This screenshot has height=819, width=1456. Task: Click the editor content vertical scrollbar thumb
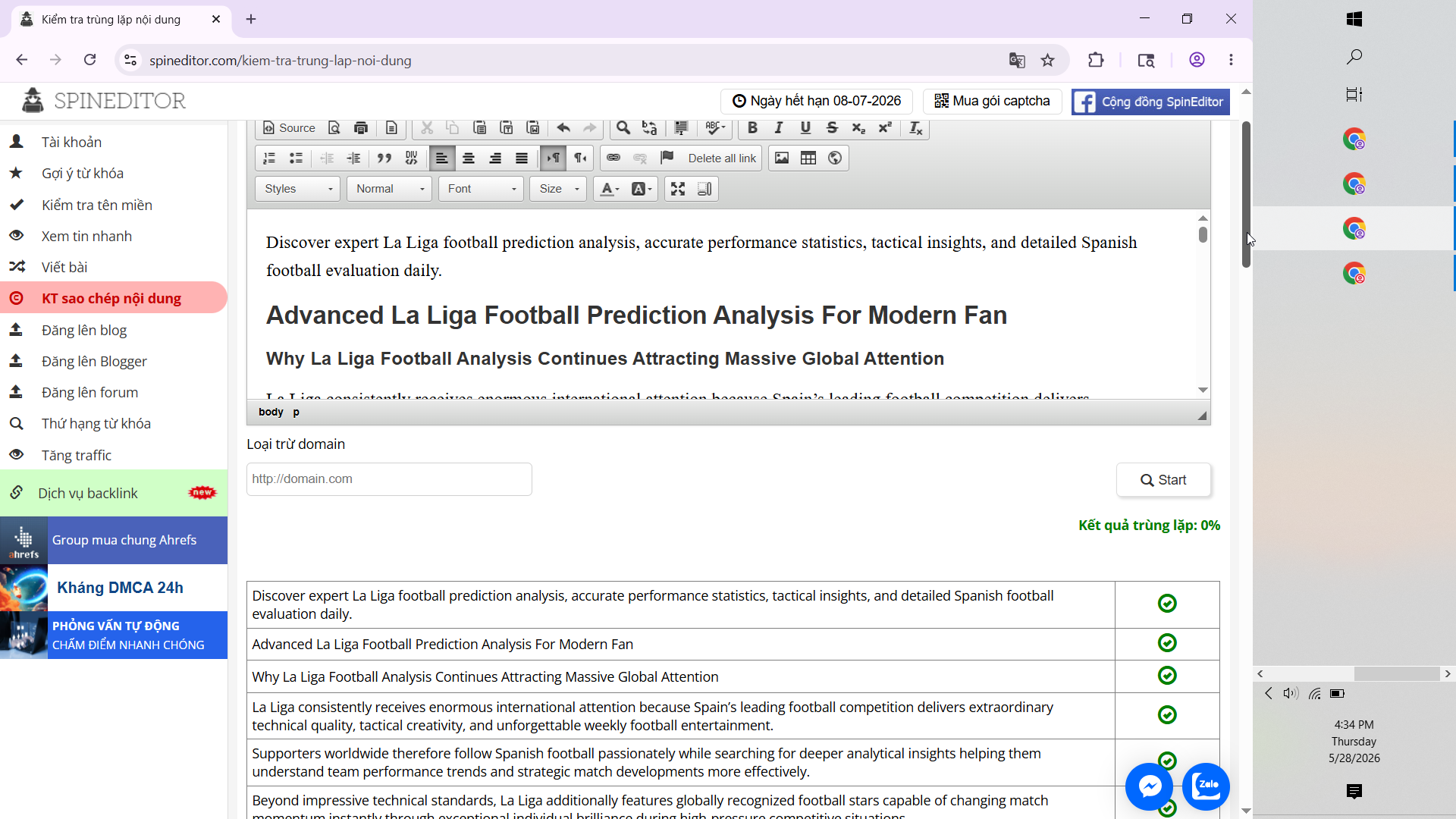click(1203, 235)
